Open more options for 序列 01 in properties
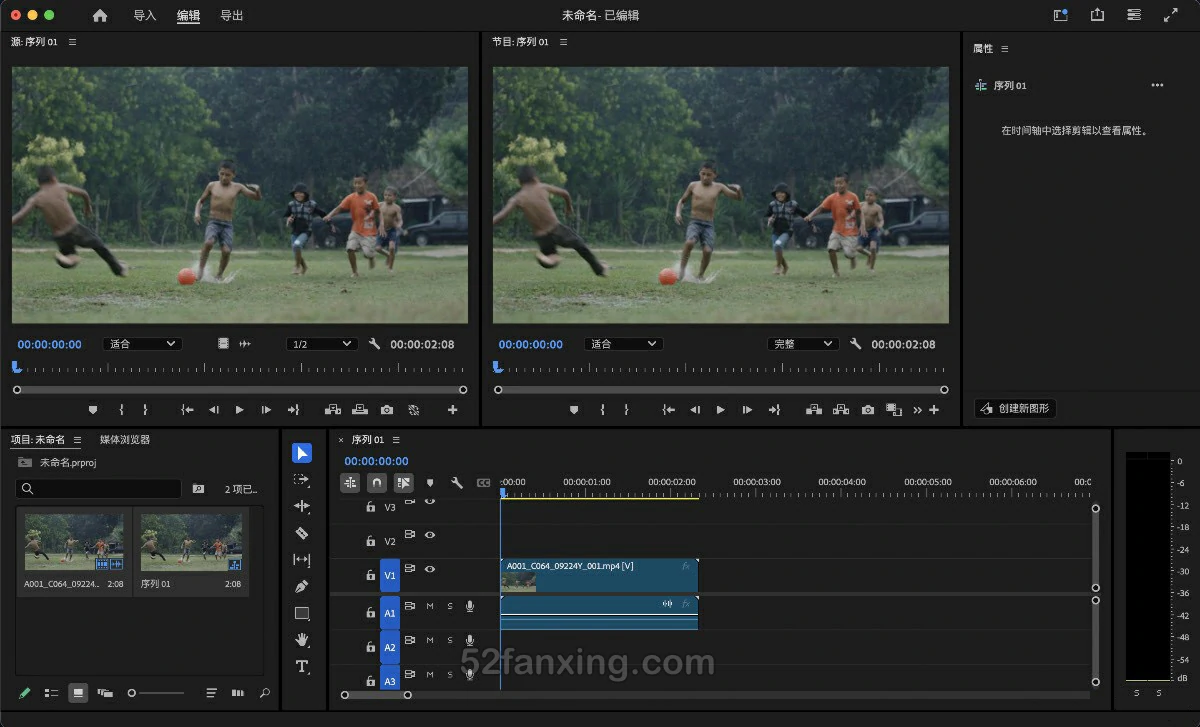Viewport: 1200px width, 727px height. (x=1157, y=86)
